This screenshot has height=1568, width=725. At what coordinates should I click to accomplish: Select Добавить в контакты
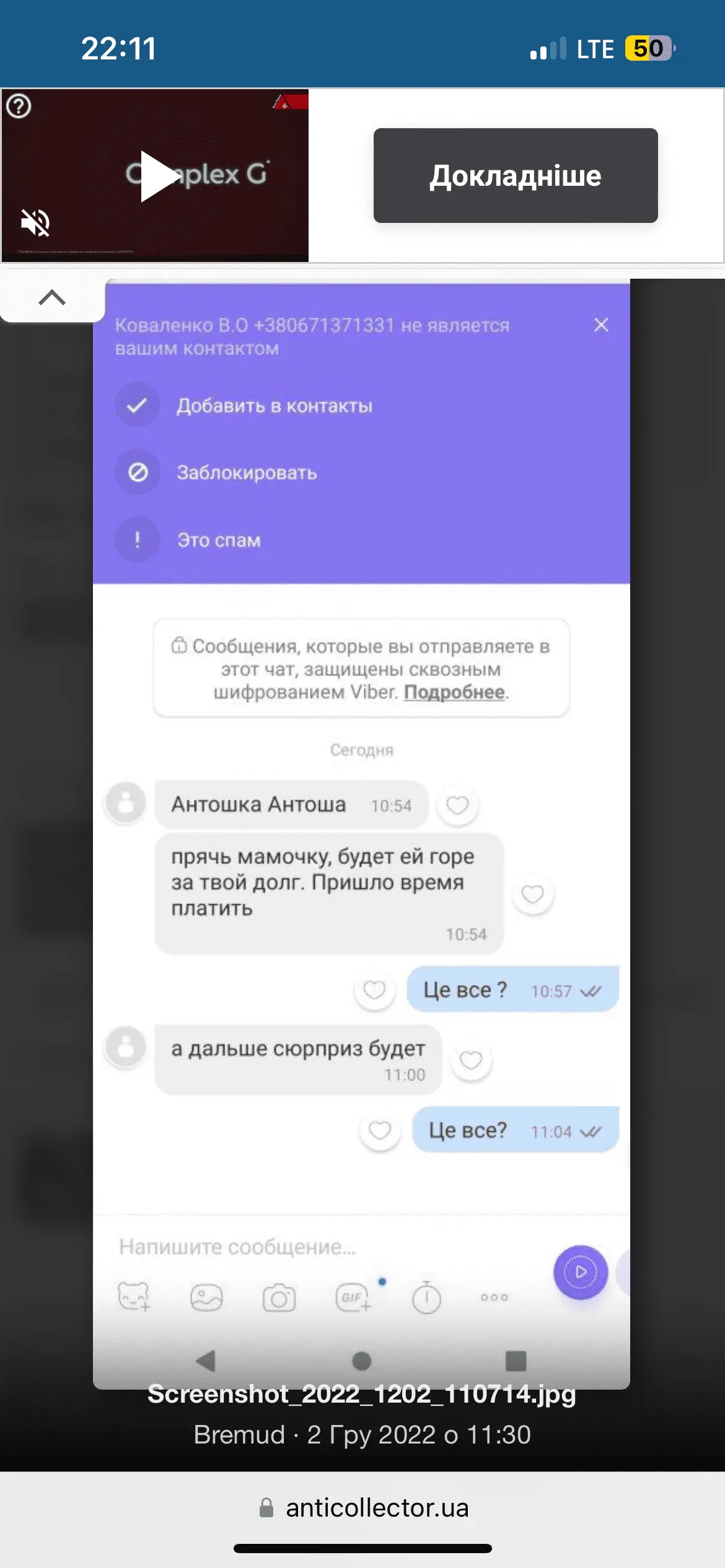[x=275, y=406]
